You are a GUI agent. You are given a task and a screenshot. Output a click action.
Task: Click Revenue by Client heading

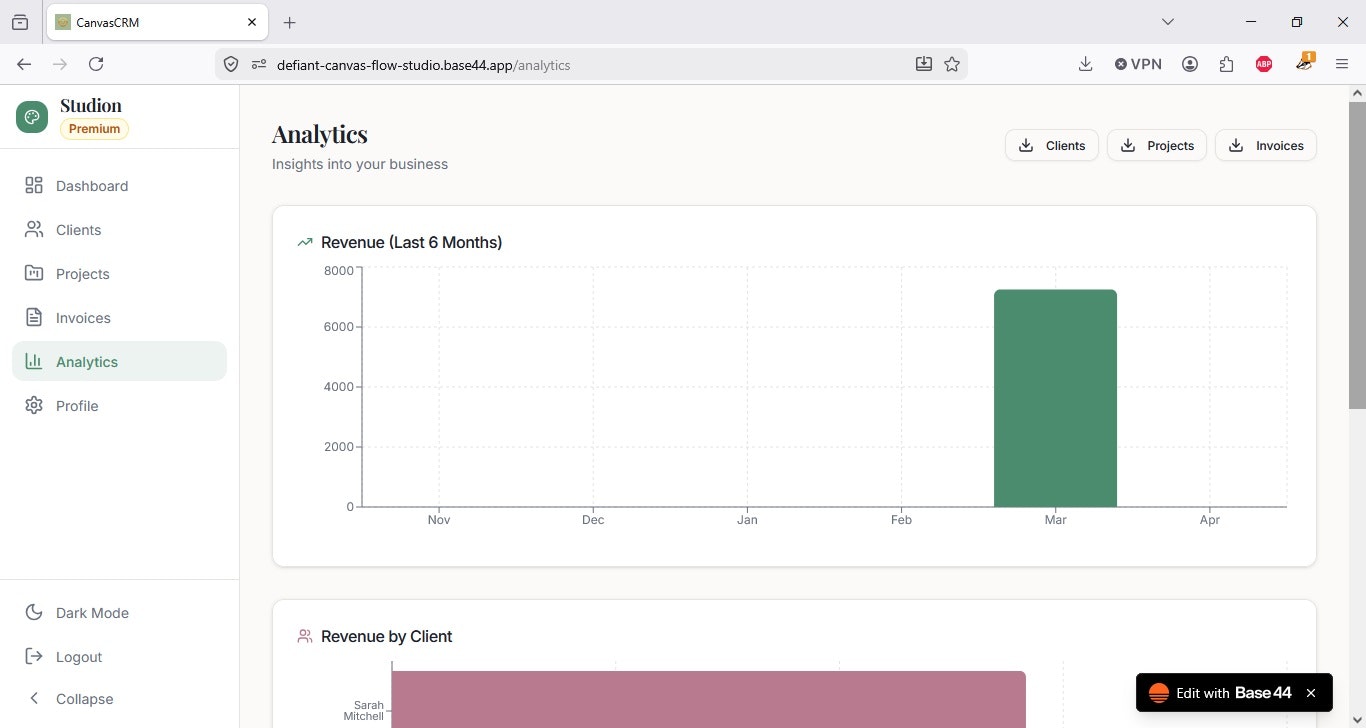[x=386, y=636]
